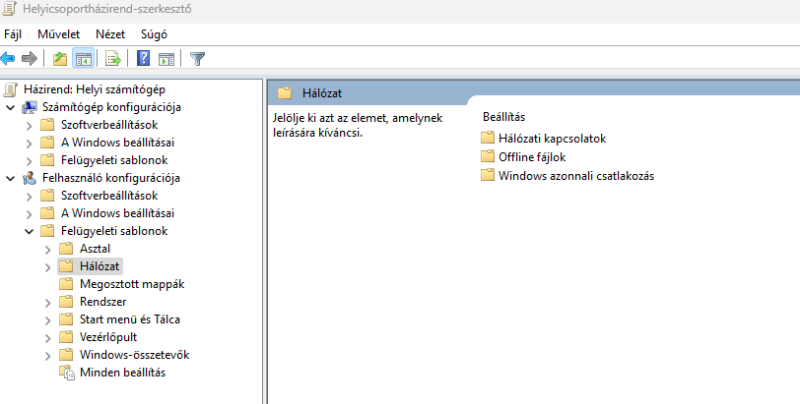800x404 pixels.
Task: Select Házirend: Helyi számítógép root
Action: (94, 89)
